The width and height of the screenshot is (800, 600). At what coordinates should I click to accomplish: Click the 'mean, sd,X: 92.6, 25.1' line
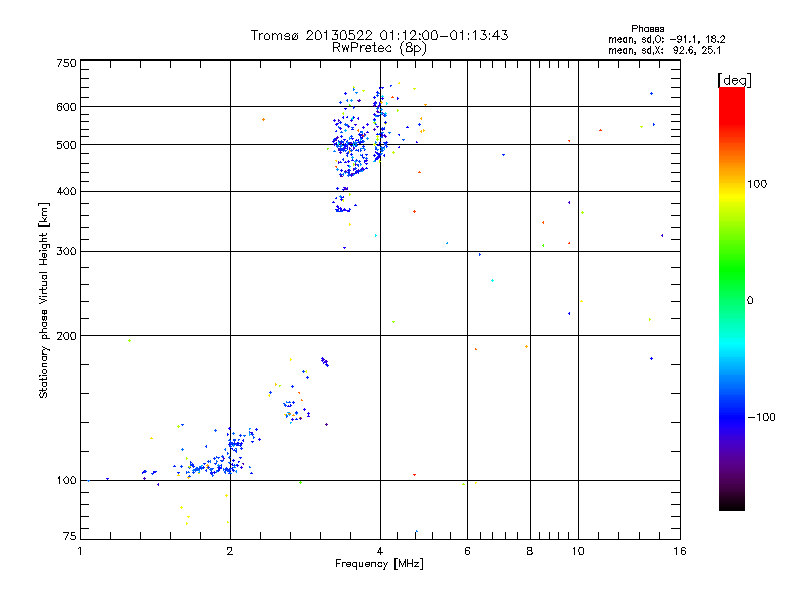(x=664, y=51)
